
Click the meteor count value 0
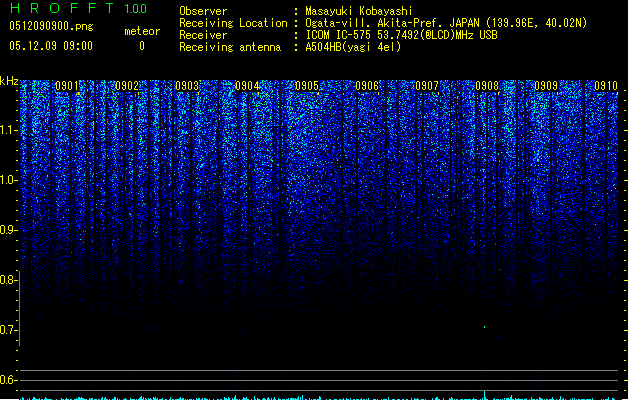pos(142,46)
